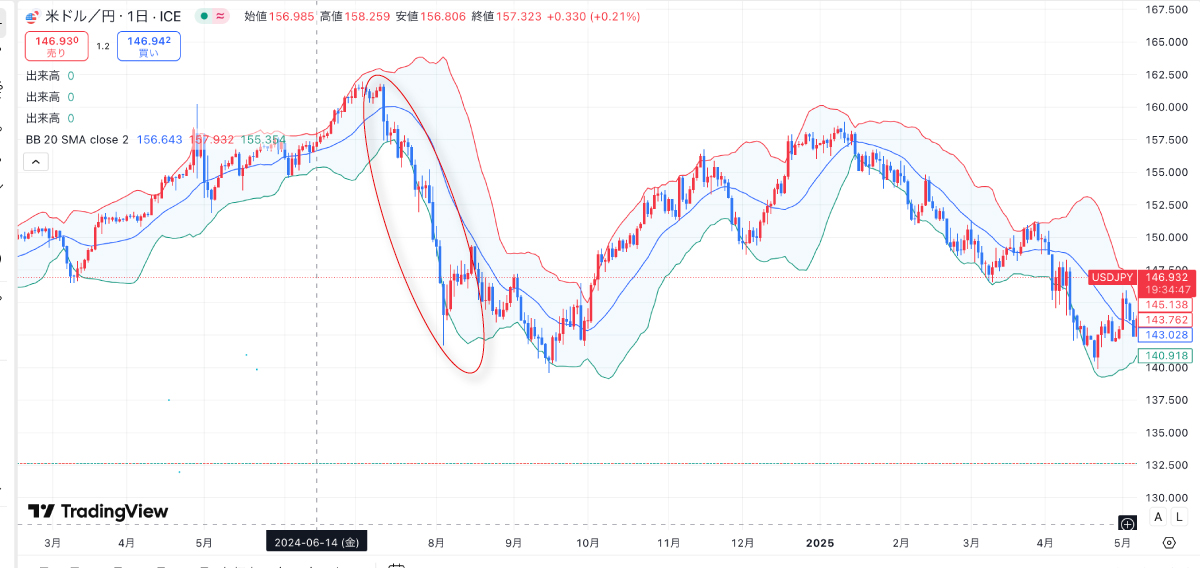
Task: Click the 売り sell button at 146.930
Action: pyautogui.click(x=56, y=46)
